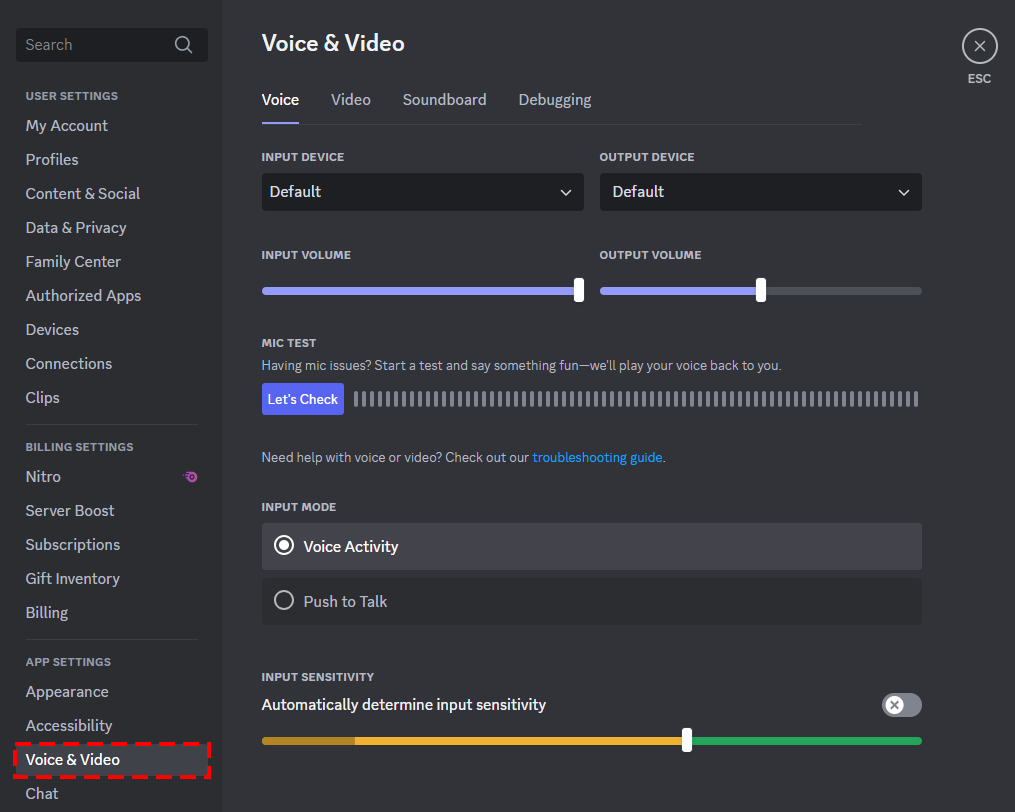The image size is (1015, 812).
Task: Open the troubleshooting guide link
Action: 597,457
